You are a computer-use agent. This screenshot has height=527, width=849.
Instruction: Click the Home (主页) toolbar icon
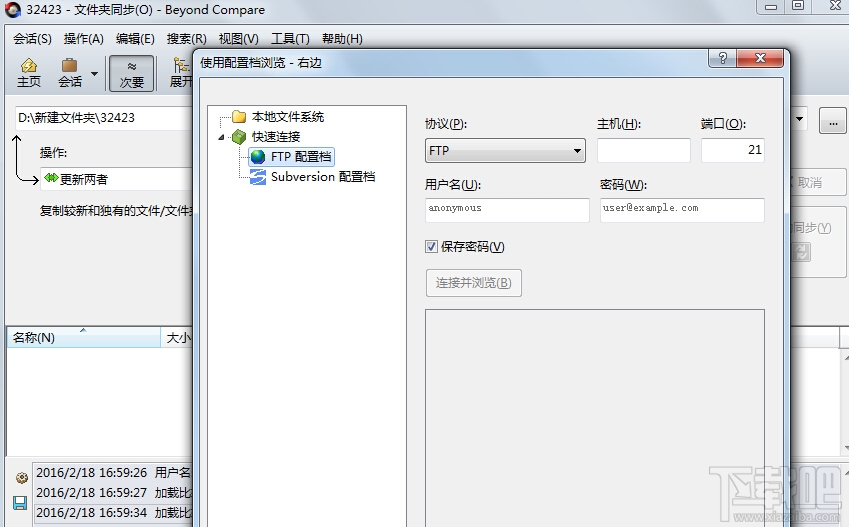click(29, 73)
